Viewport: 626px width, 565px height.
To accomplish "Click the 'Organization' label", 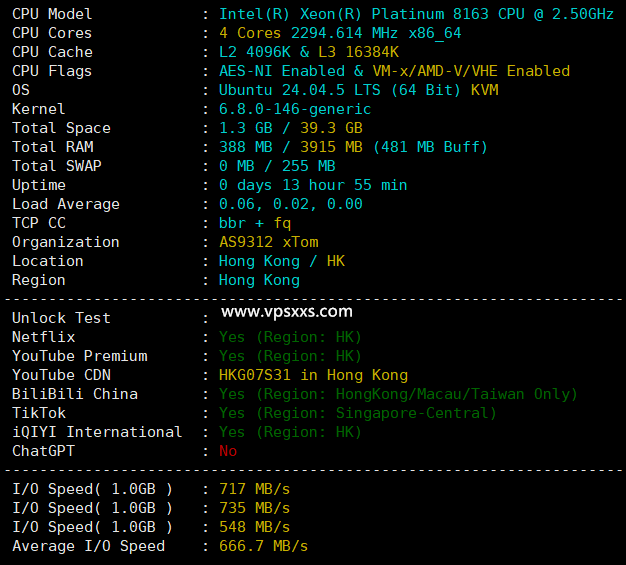I will 66,242.
